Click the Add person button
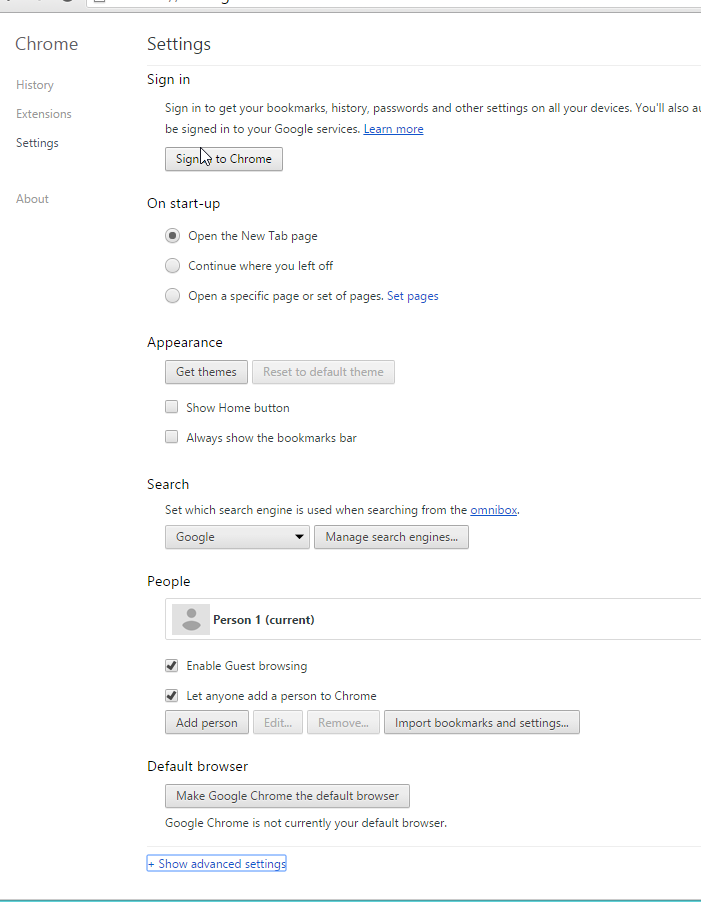The height and width of the screenshot is (902, 701). click(207, 723)
